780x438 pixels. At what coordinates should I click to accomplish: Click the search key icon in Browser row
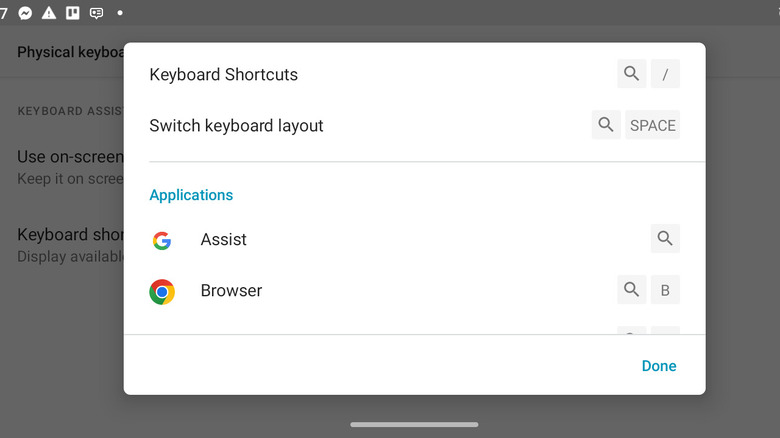pos(631,290)
